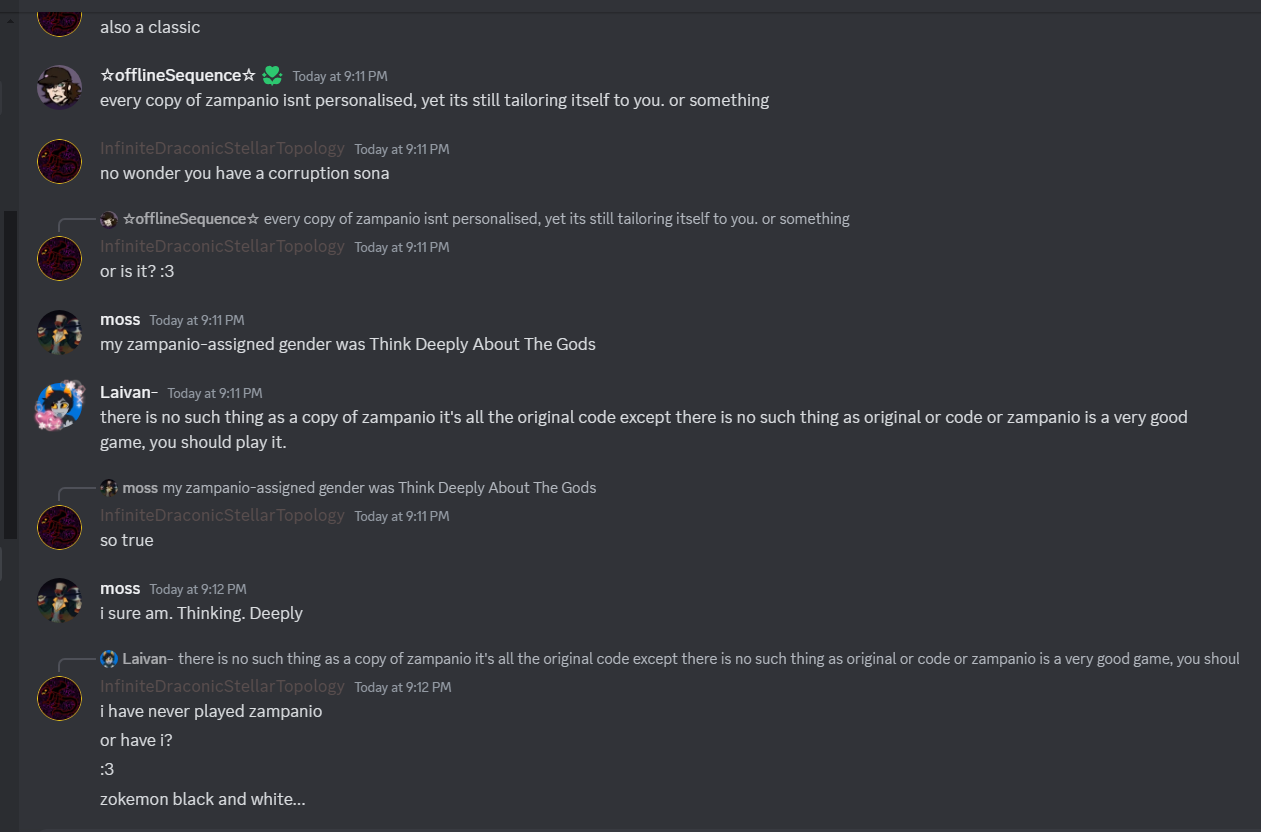Click moss's avatar beside the "Thinking. Deeply" message
This screenshot has width=1261, height=832.
click(x=59, y=600)
